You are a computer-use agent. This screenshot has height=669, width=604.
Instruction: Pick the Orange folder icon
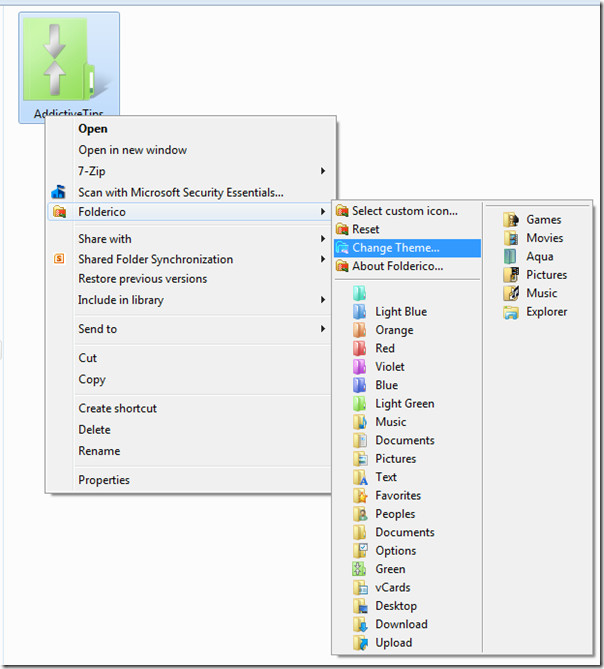360,330
